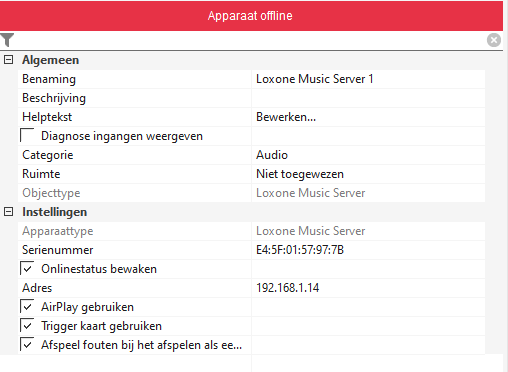The height and width of the screenshot is (372, 508).
Task: Select the Helptekst property label
Action: click(47, 117)
